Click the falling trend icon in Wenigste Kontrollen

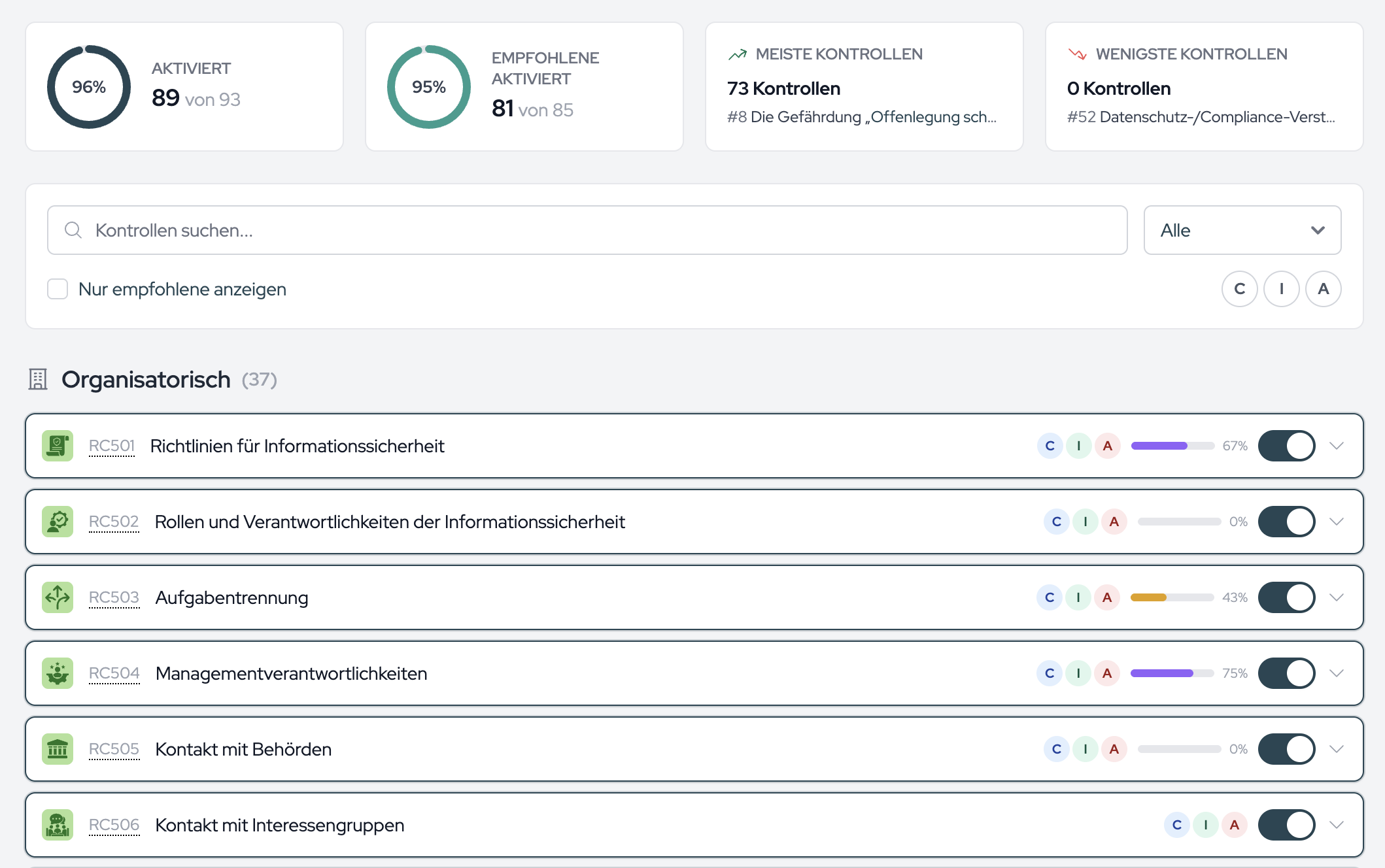coord(1078,54)
